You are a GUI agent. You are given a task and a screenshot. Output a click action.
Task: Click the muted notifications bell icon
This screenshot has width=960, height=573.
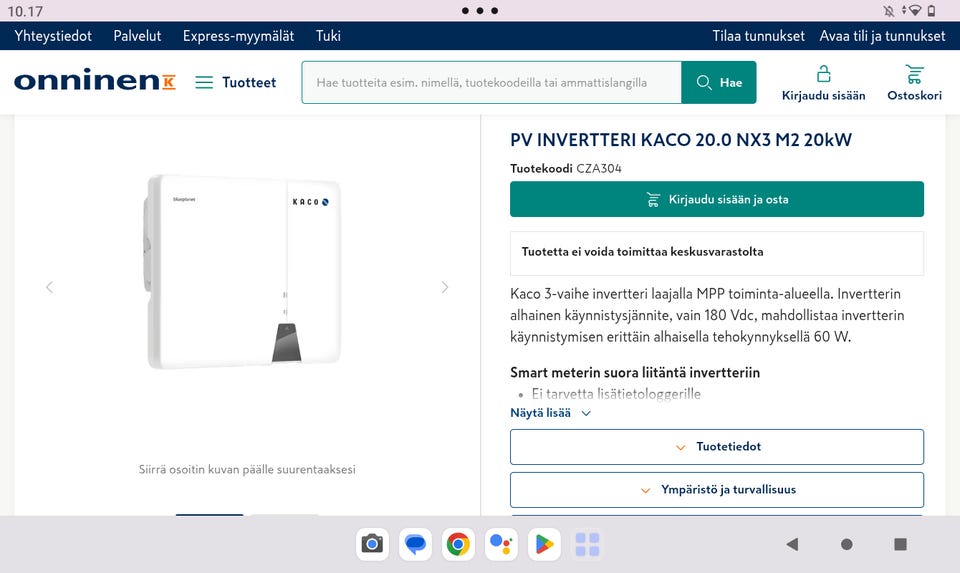[889, 10]
